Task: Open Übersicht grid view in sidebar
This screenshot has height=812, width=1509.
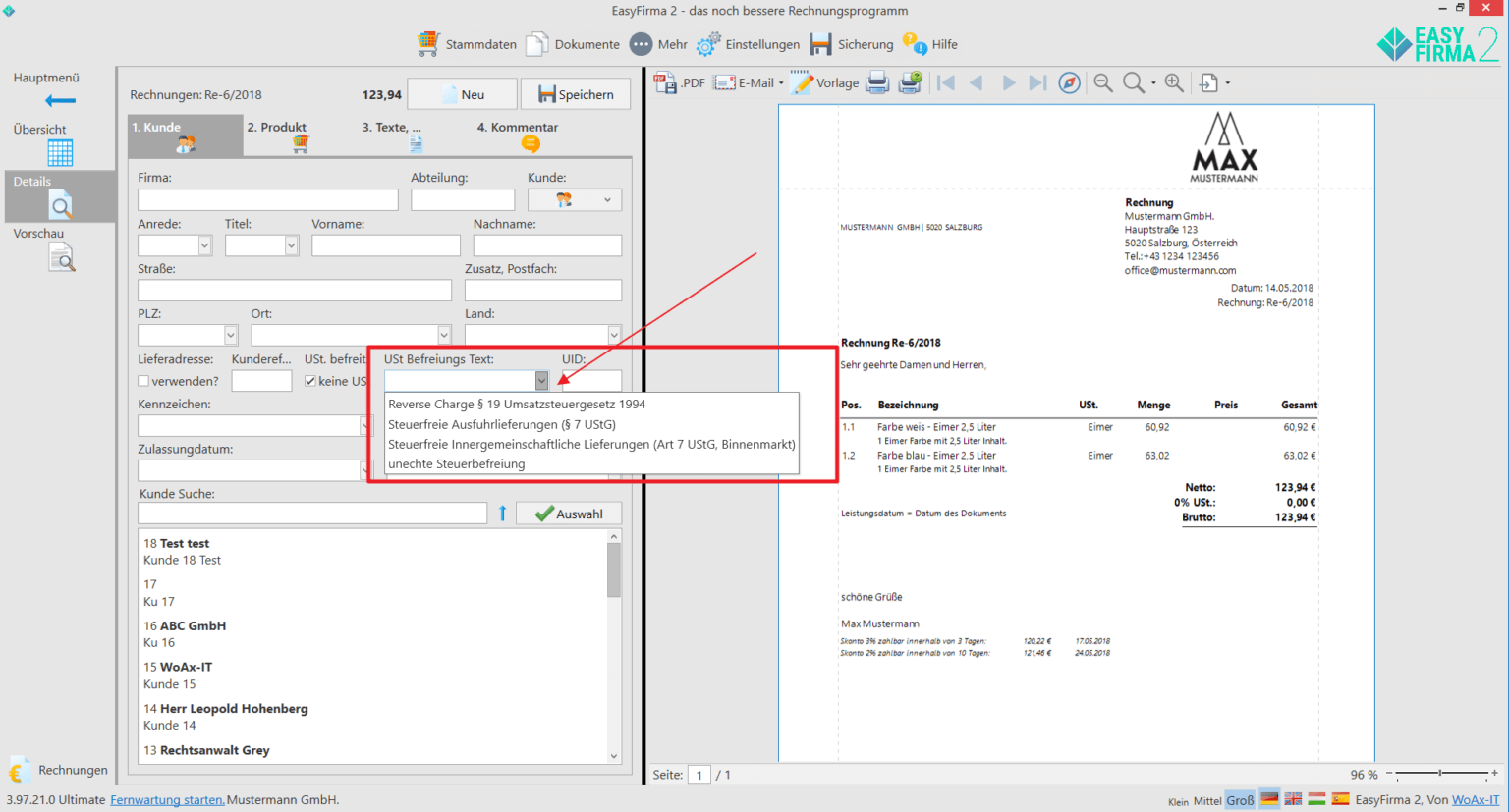Action: (60, 152)
